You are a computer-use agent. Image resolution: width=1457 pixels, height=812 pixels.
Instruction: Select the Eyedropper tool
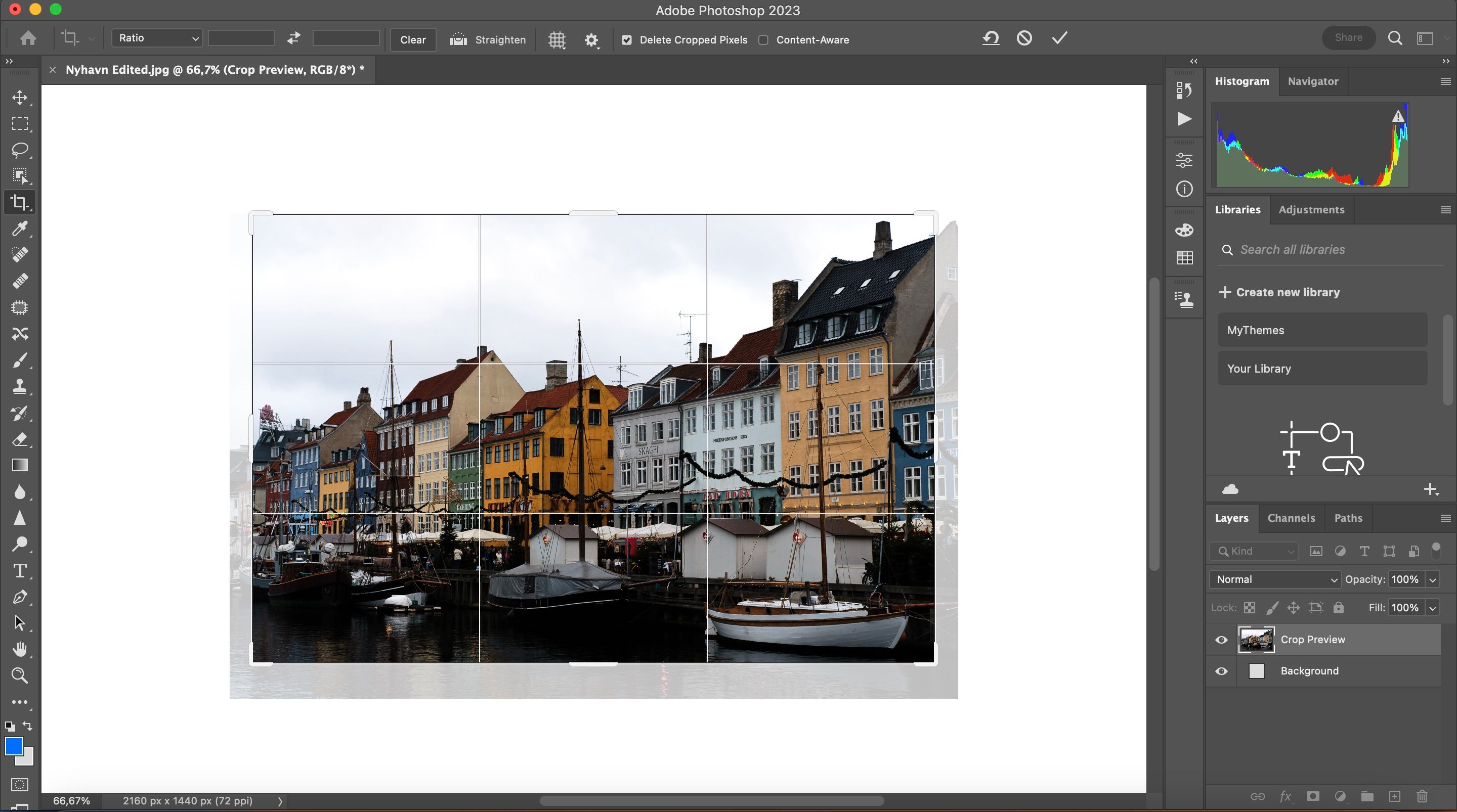(20, 229)
